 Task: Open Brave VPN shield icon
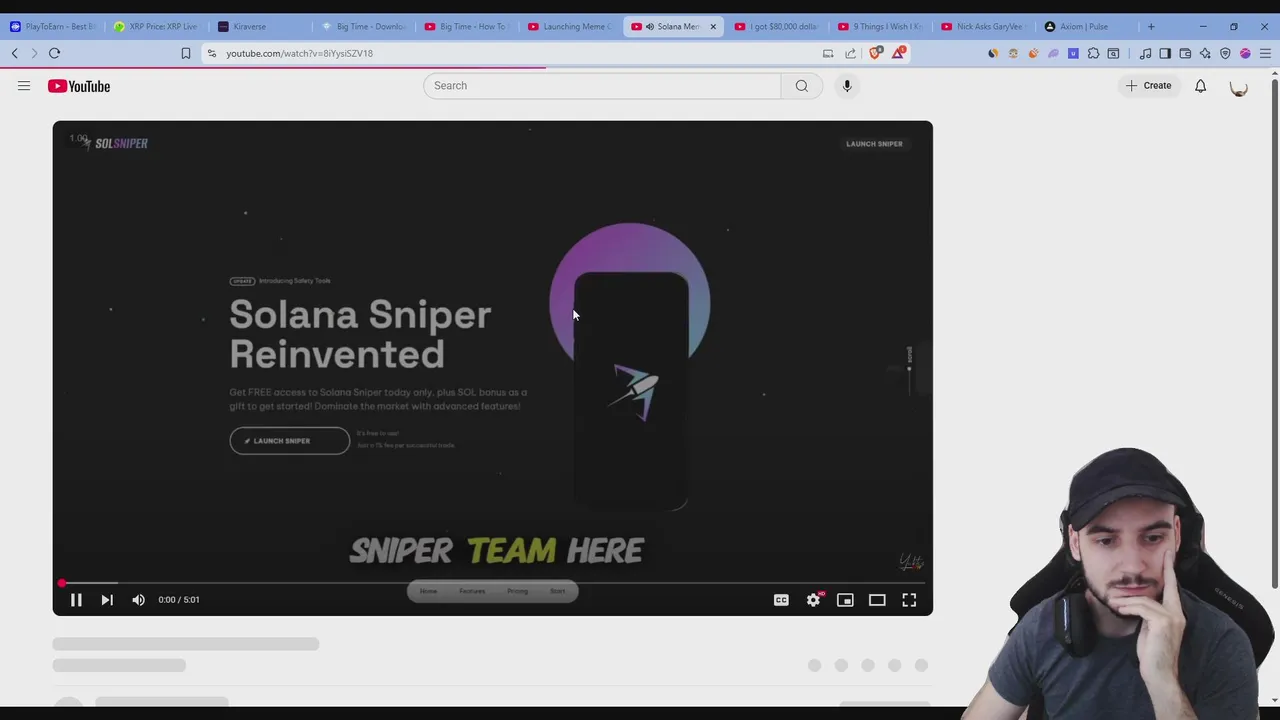click(x=1225, y=53)
